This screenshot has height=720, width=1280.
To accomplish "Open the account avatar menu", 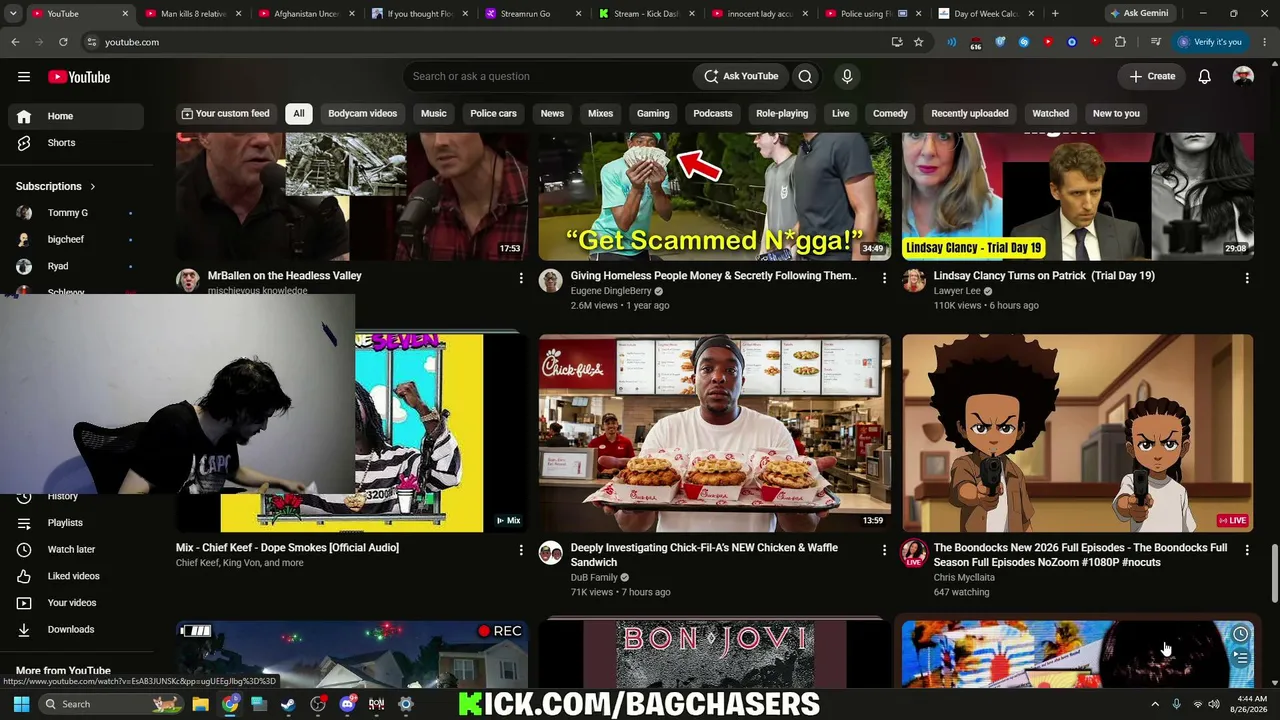I will pyautogui.click(x=1243, y=76).
